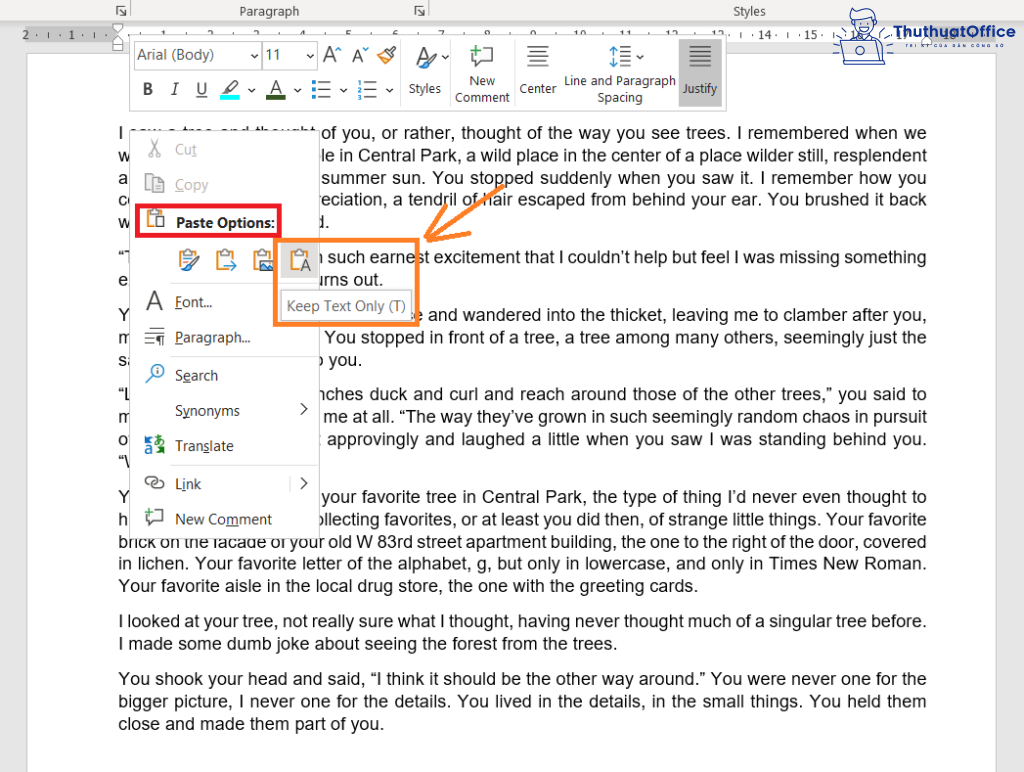Click the Bullets list icon

(321, 89)
